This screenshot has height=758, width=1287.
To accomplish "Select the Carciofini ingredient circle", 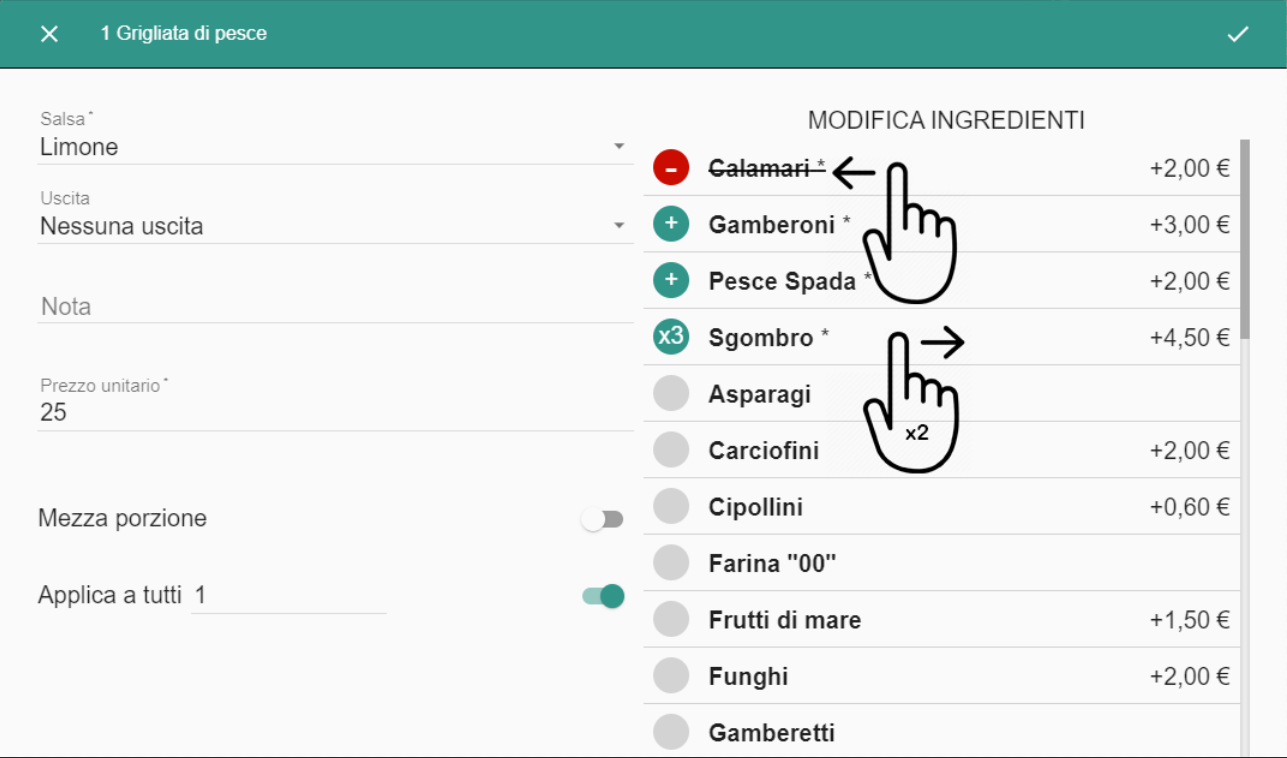I will coord(671,450).
